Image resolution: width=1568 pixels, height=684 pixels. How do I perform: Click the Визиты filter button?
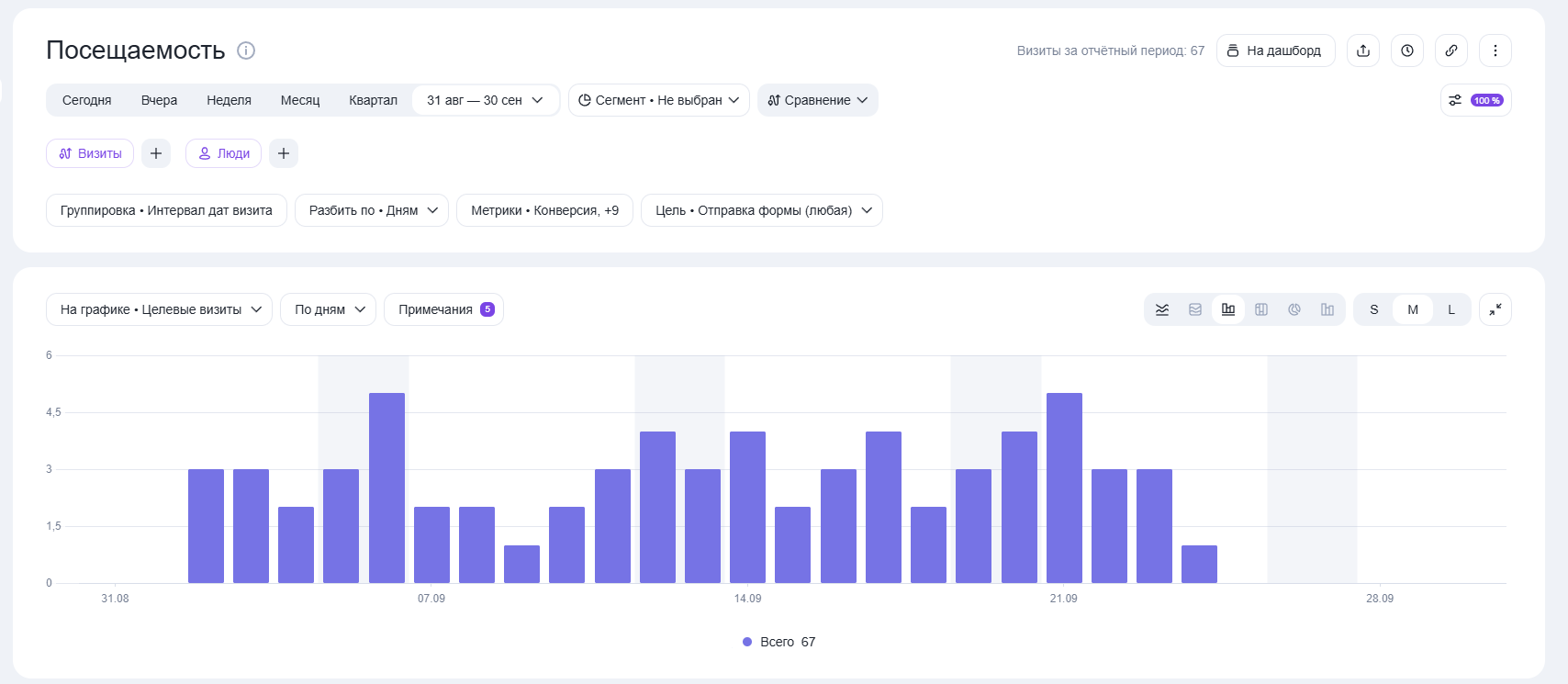coord(90,153)
